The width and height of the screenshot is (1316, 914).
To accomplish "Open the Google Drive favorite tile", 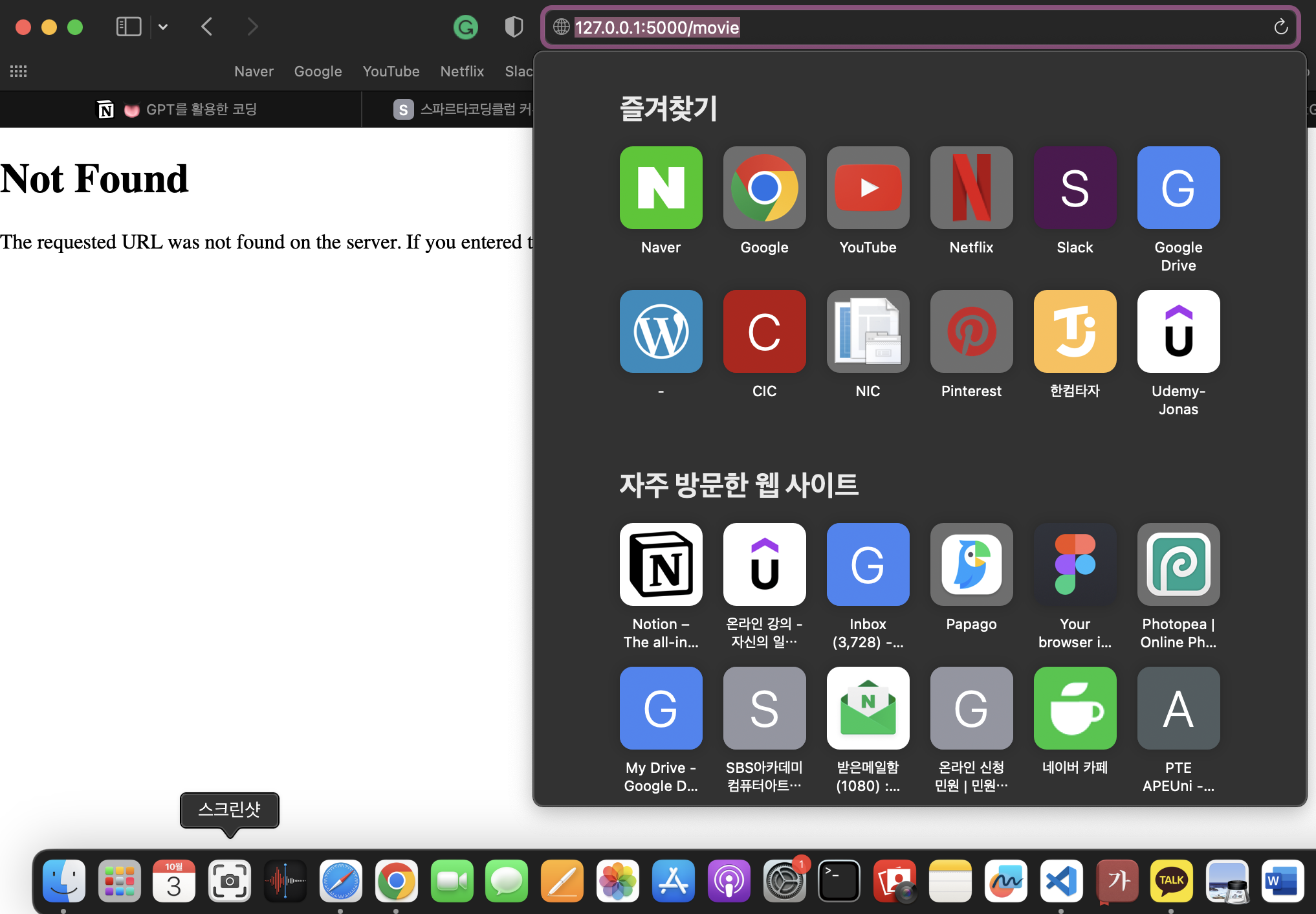I will [1178, 188].
